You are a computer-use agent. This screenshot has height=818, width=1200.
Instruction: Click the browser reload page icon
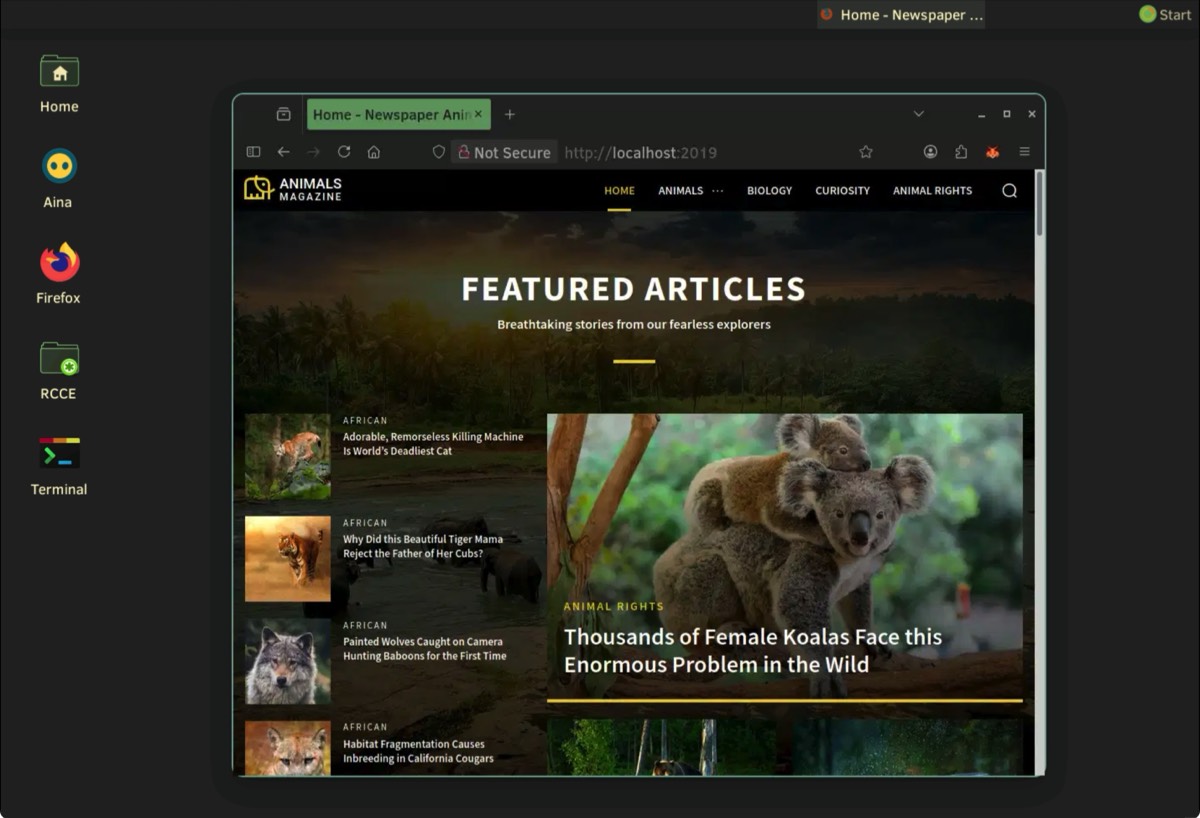click(x=344, y=152)
